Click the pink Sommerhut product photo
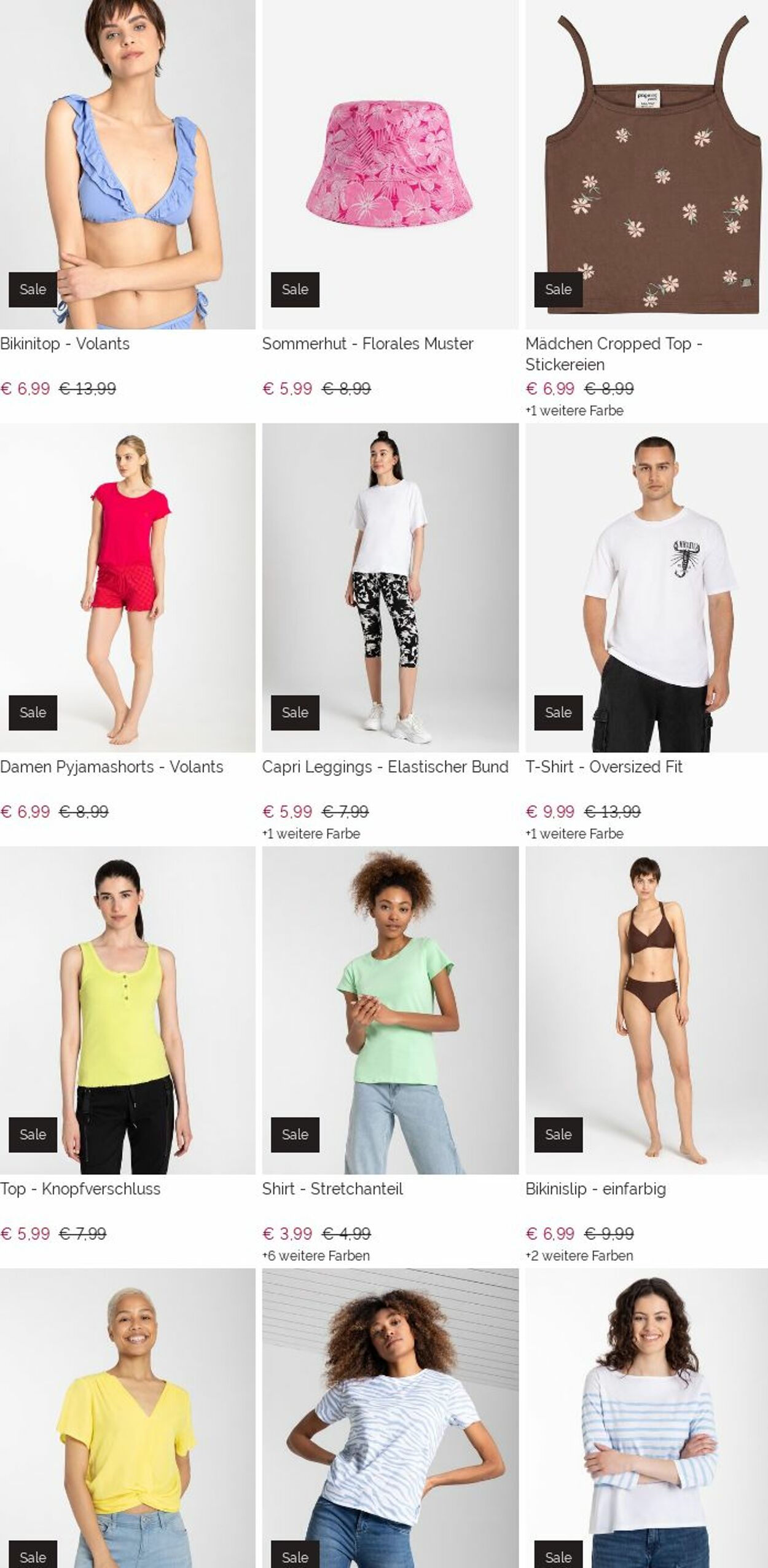Image resolution: width=768 pixels, height=1568 pixels. click(x=390, y=164)
